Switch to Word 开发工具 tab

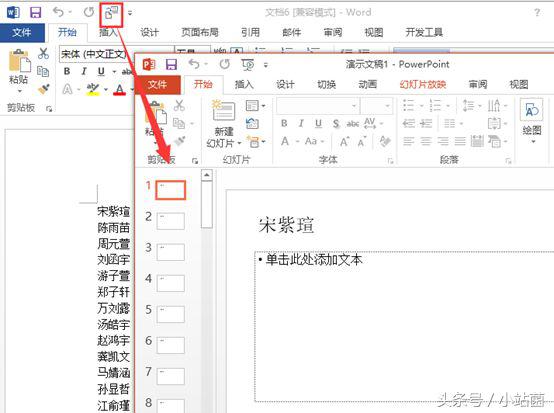[x=424, y=33]
